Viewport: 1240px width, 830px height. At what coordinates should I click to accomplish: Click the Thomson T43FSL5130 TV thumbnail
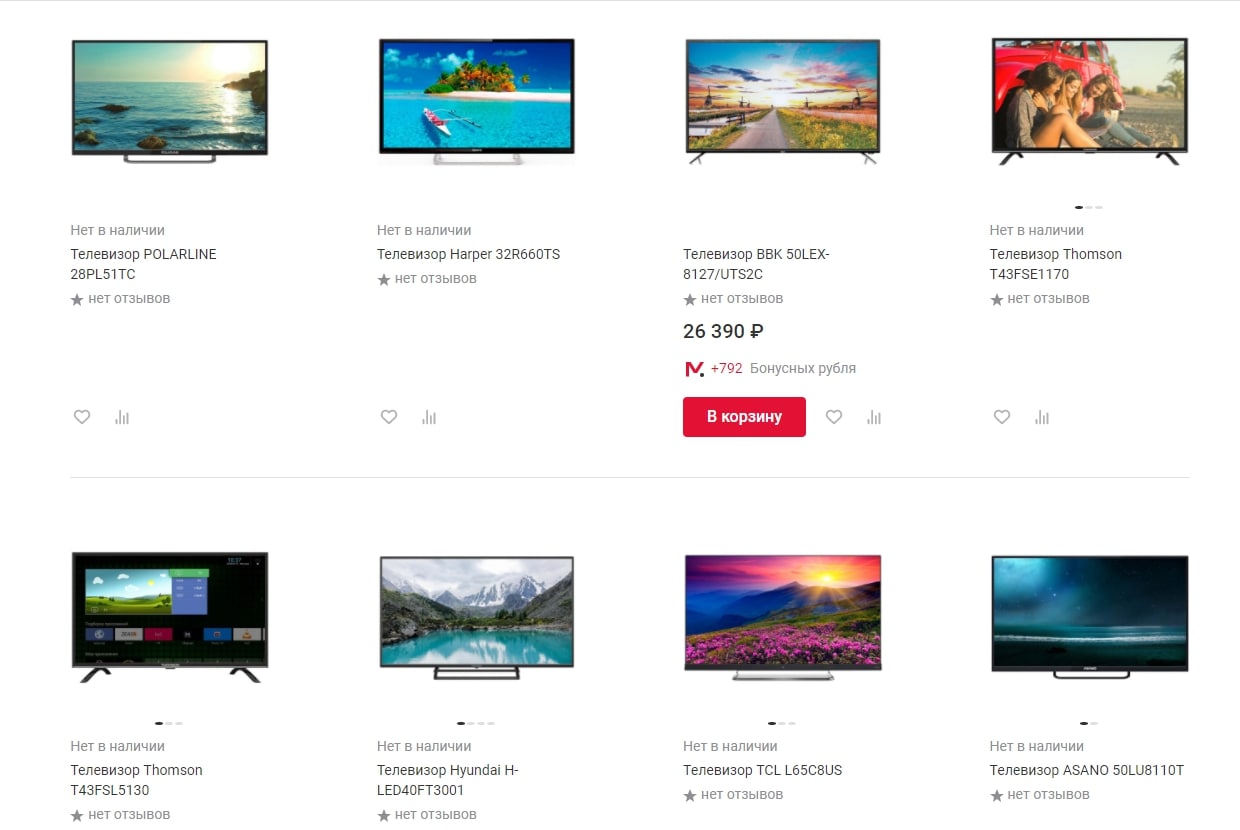tap(170, 617)
